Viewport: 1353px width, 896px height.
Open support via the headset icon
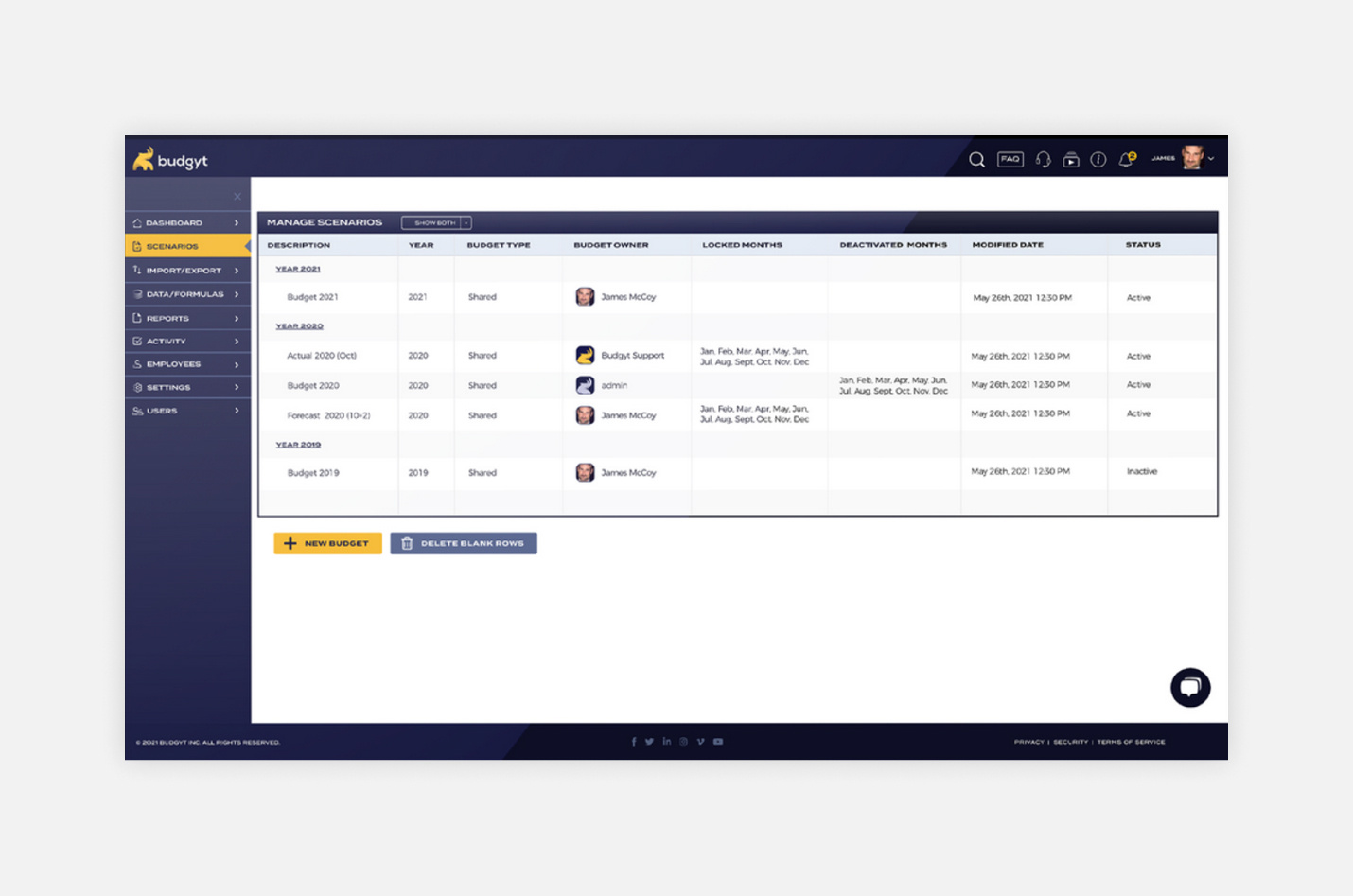tap(1043, 159)
